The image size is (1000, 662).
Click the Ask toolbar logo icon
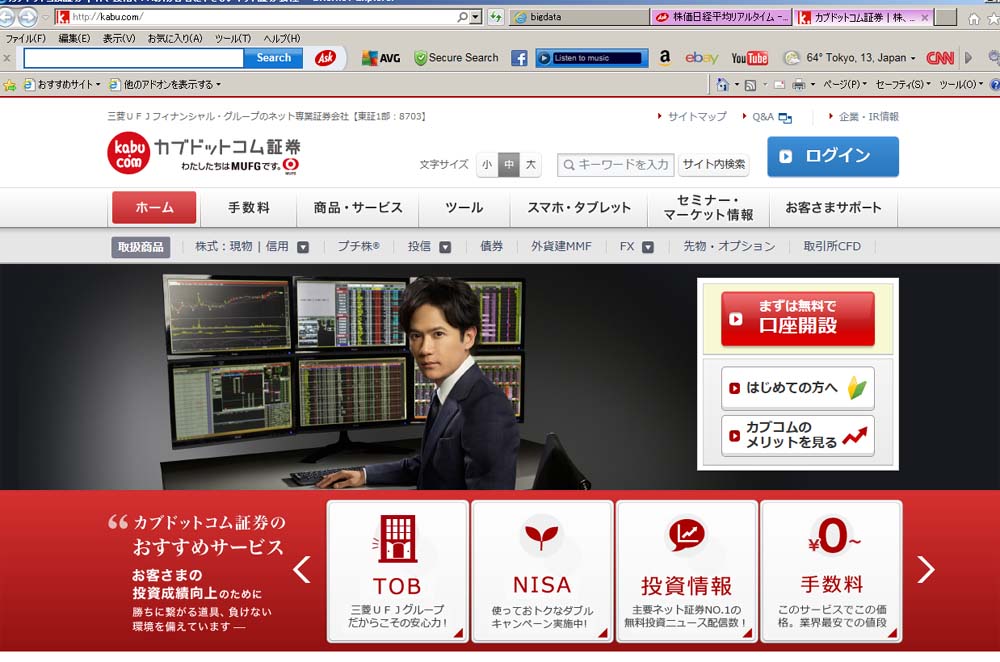325,58
